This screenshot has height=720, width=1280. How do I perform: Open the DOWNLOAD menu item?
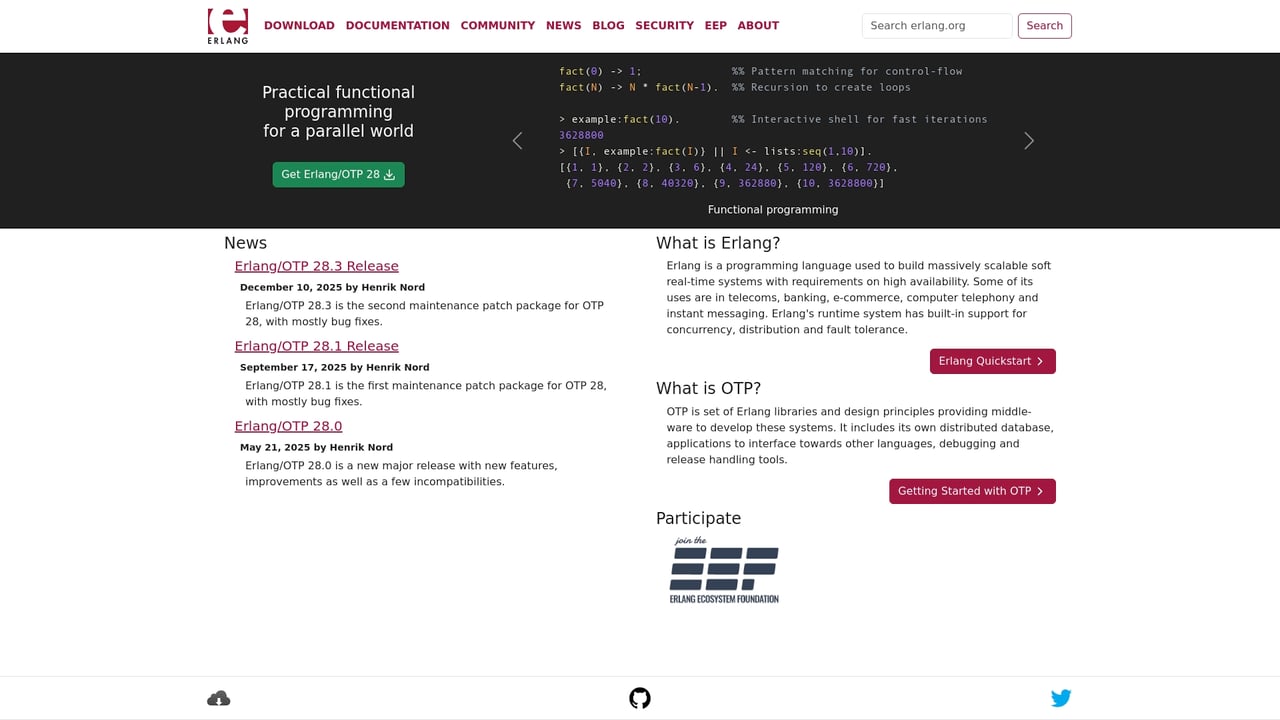299,25
